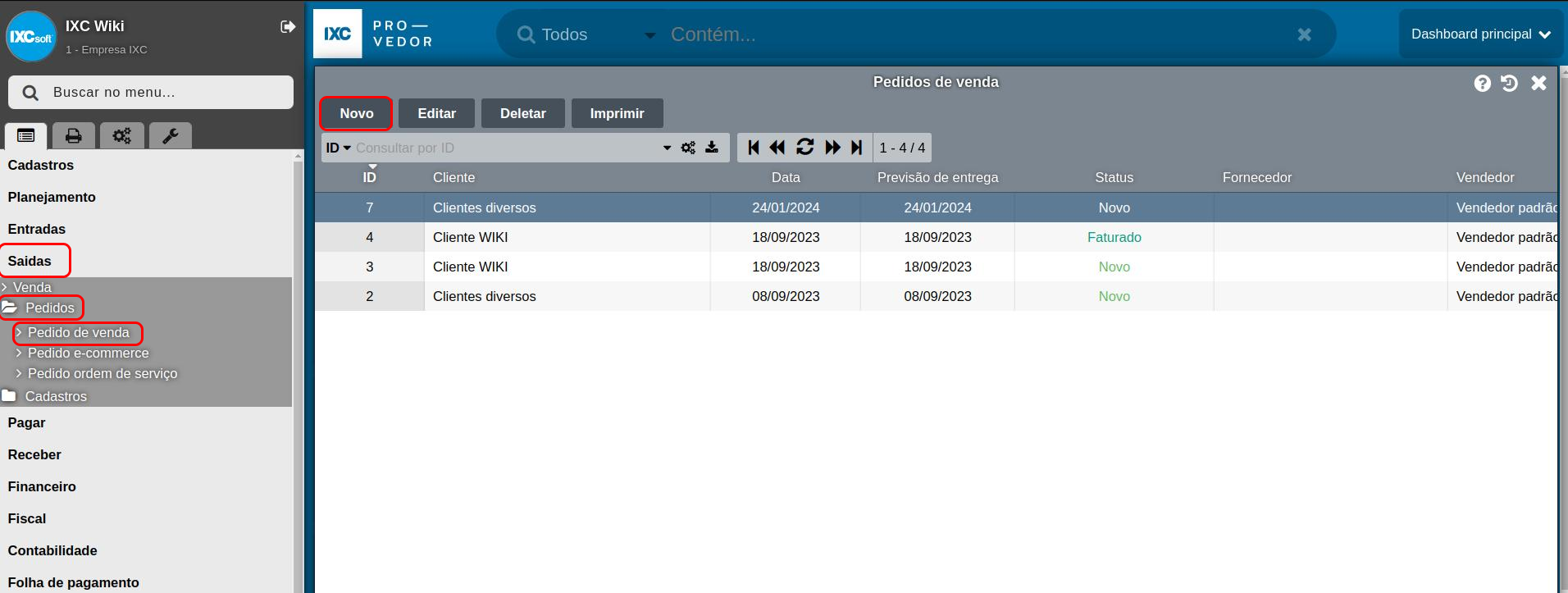Open Pedido ordem de serviço item
The image size is (1568, 593).
point(103,373)
